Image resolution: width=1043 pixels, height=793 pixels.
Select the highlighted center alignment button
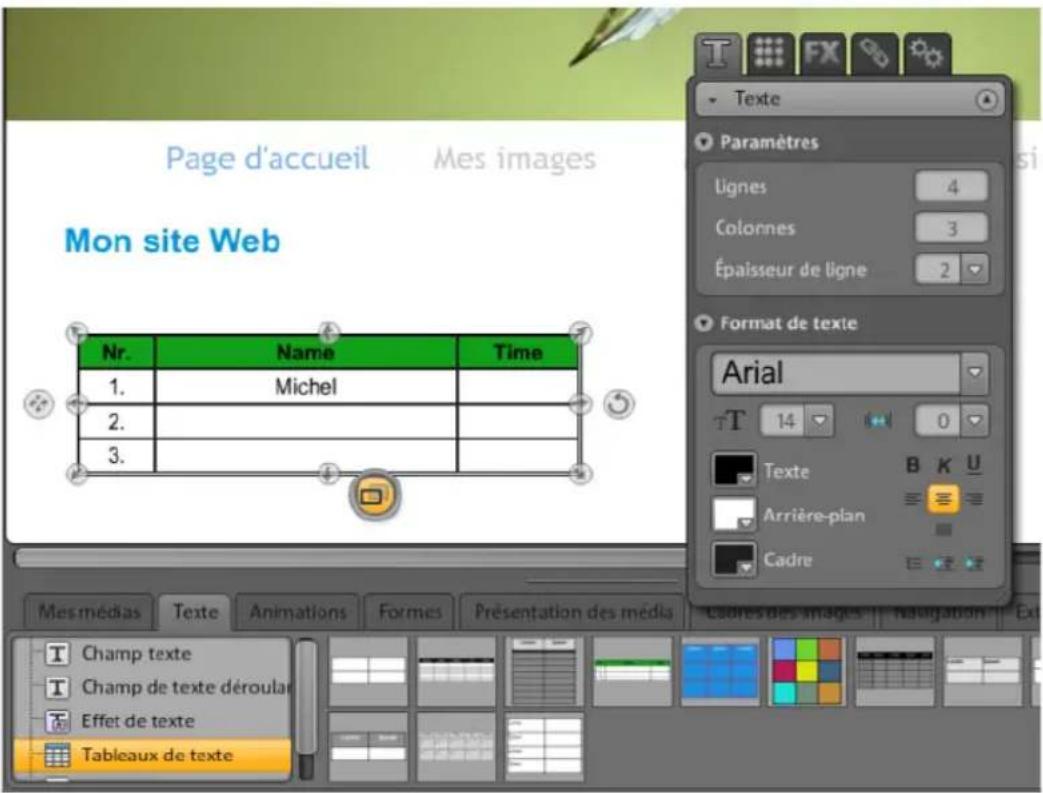(943, 498)
